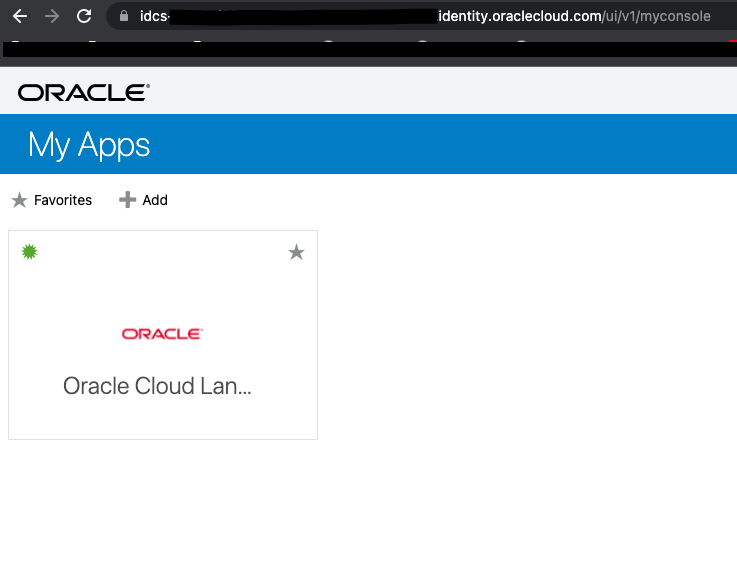Screen dimensions: 737x575
Task: Click the black Oracle logo in header
Action: pyautogui.click(x=83, y=93)
